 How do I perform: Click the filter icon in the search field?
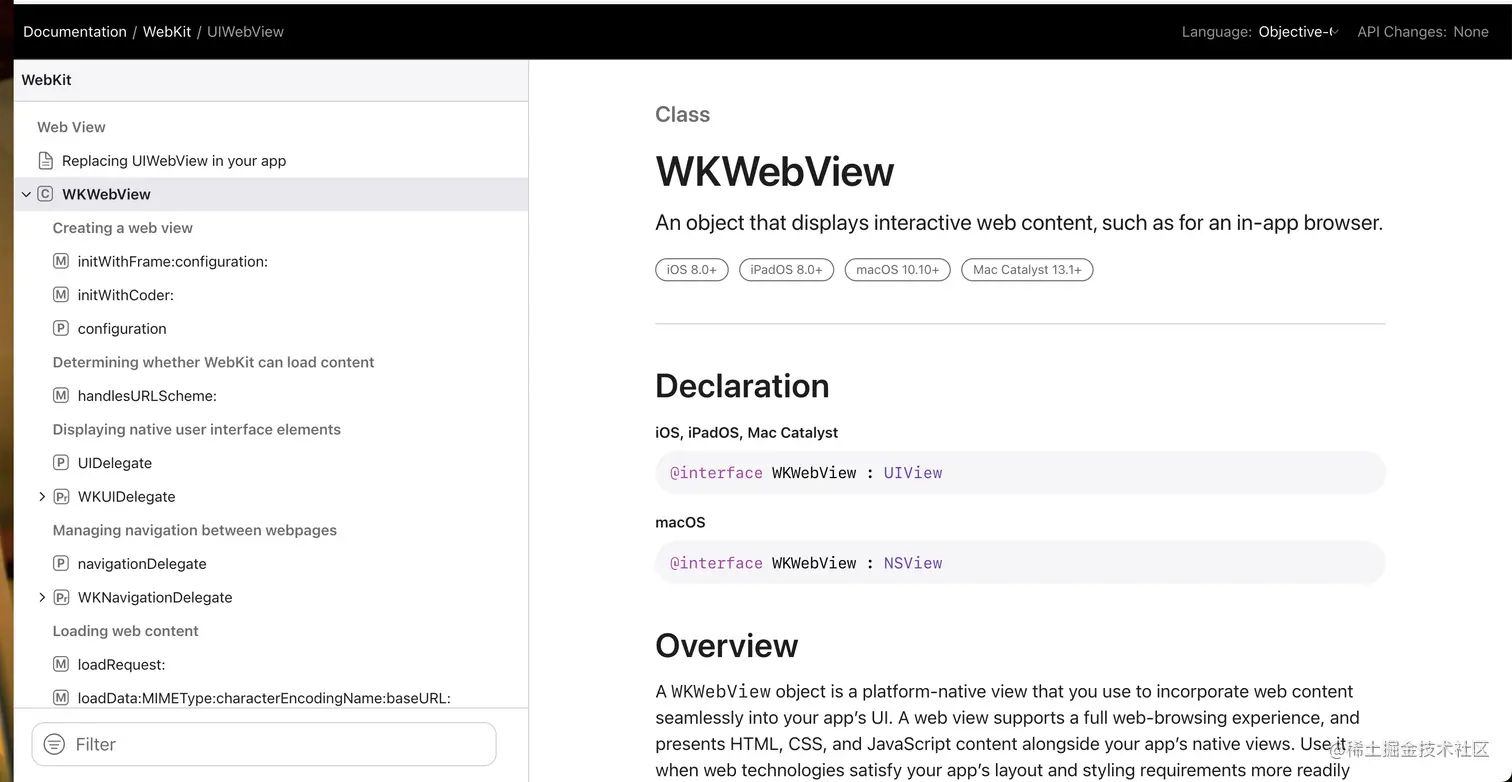pos(56,744)
